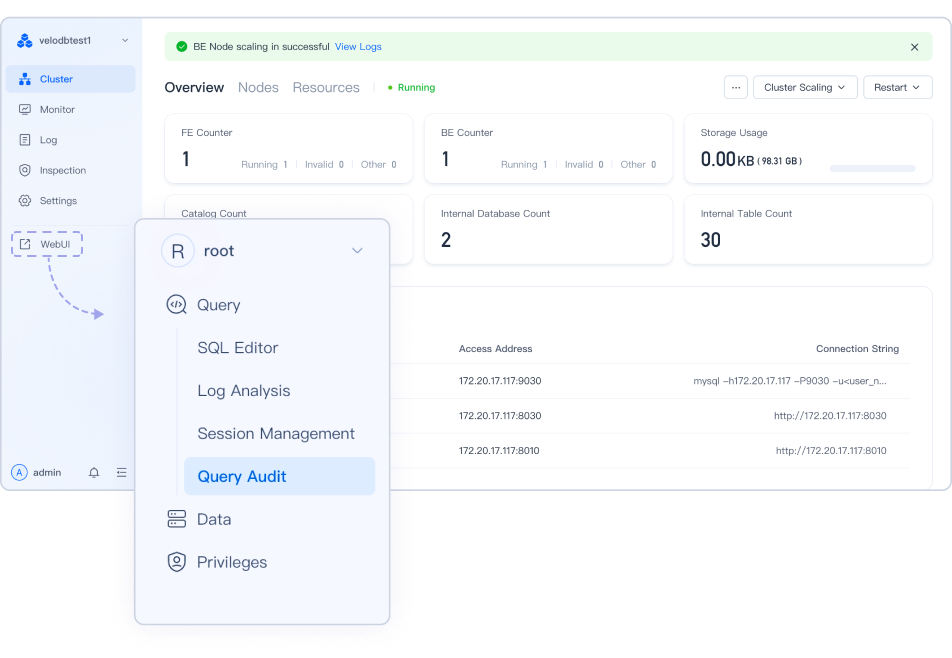Open the Restart dropdown menu
The height and width of the screenshot is (658, 952).
[x=897, y=88]
